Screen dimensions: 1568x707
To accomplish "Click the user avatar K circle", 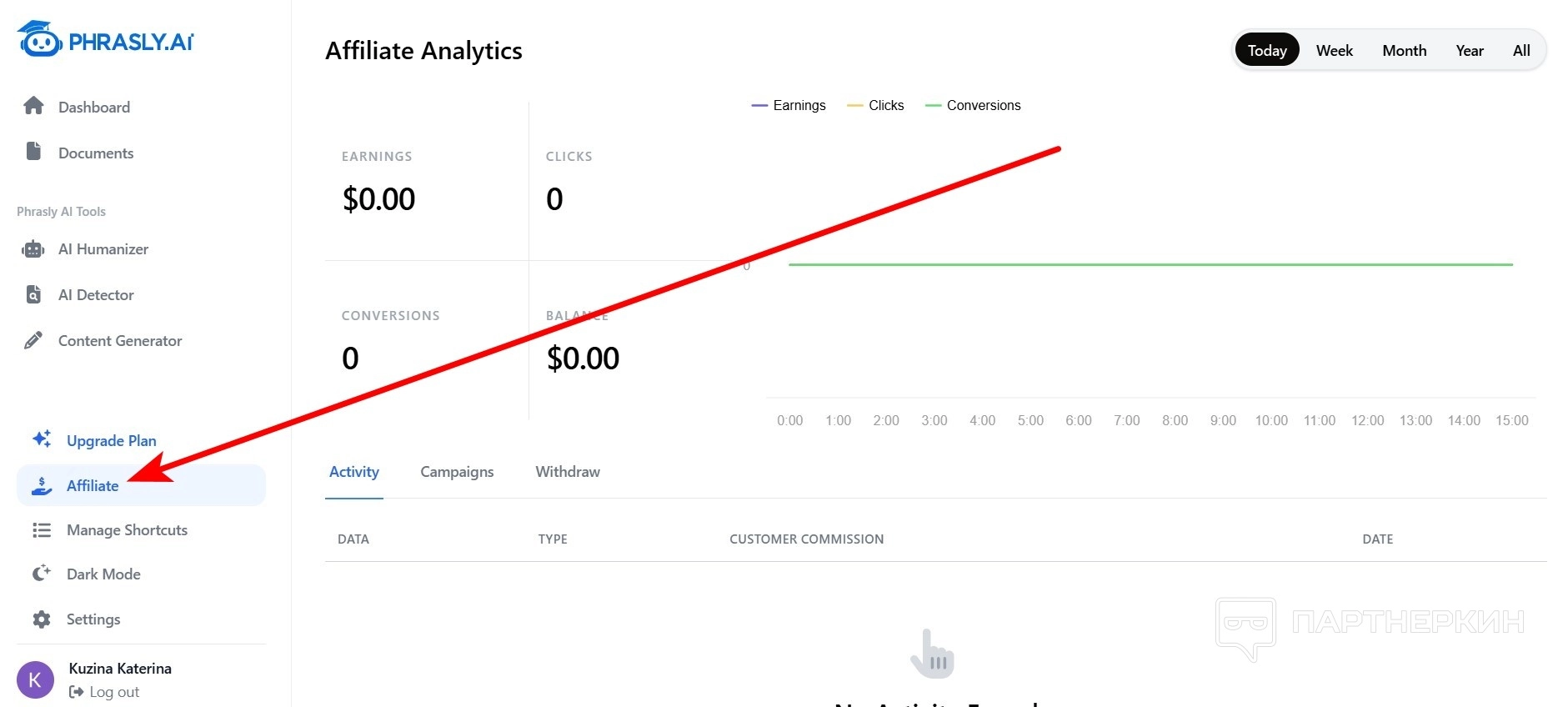I will (x=35, y=679).
